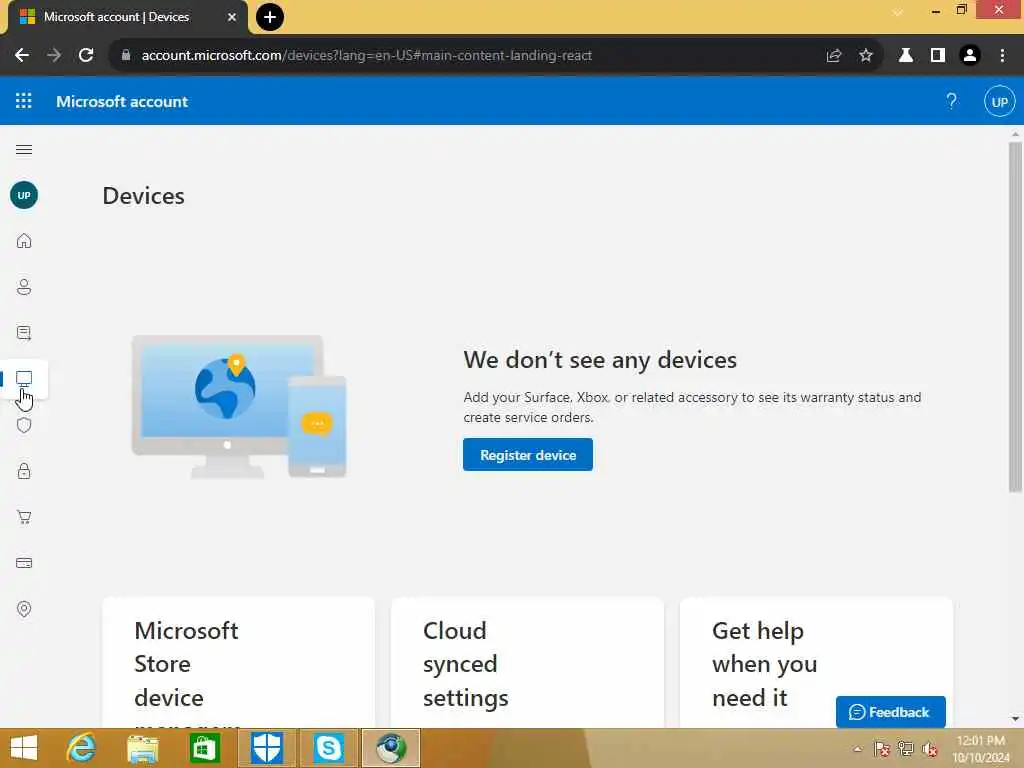Click the page vertical scrollbar thumb
The height and width of the screenshot is (768, 1024).
1015,317
